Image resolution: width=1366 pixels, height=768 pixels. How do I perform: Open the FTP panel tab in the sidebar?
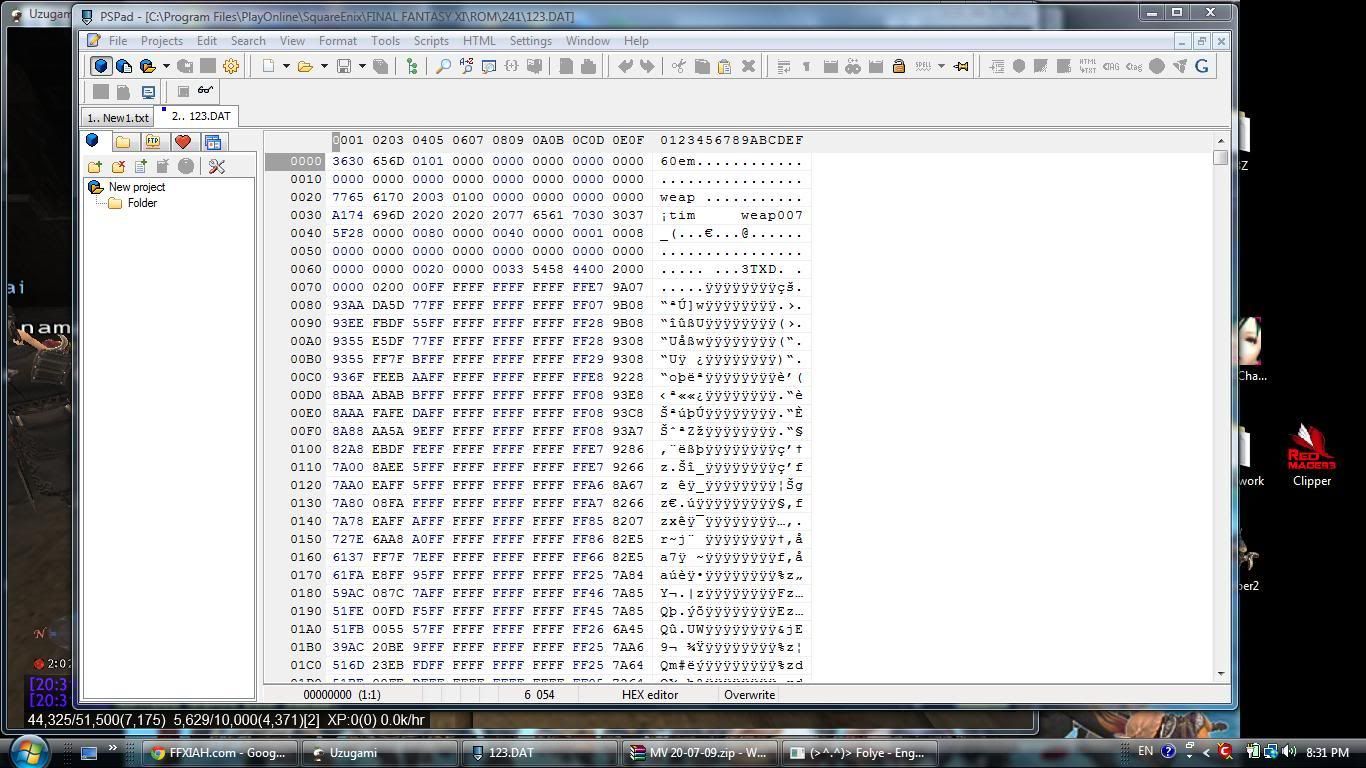pyautogui.click(x=152, y=142)
